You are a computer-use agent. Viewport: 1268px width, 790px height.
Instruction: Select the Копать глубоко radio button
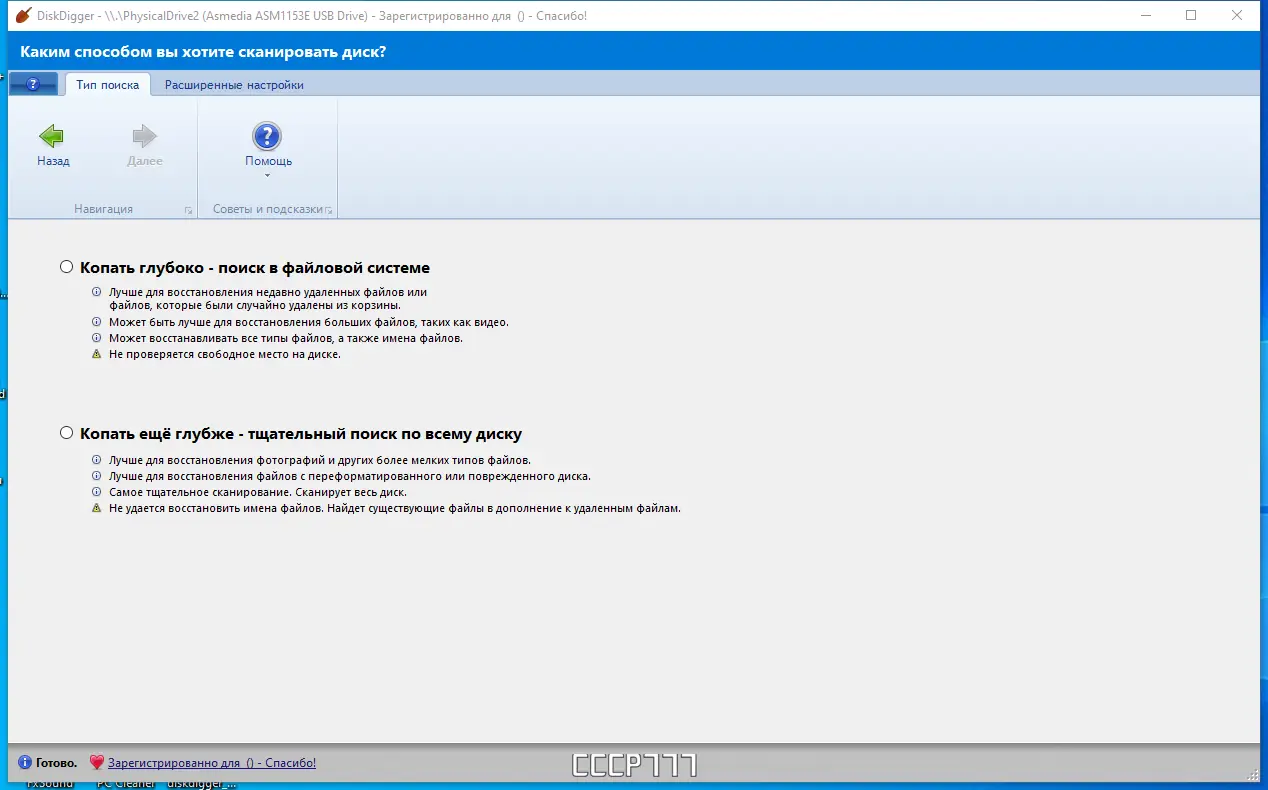coord(67,267)
